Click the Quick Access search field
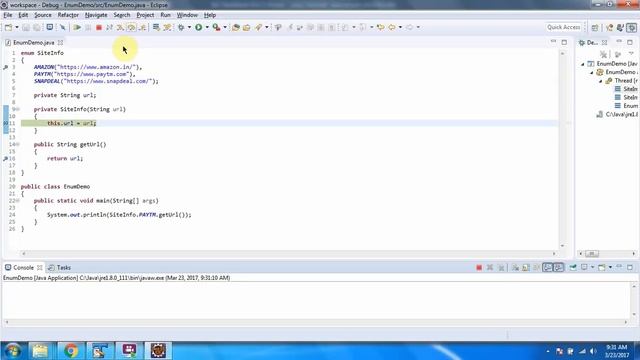 click(x=564, y=27)
